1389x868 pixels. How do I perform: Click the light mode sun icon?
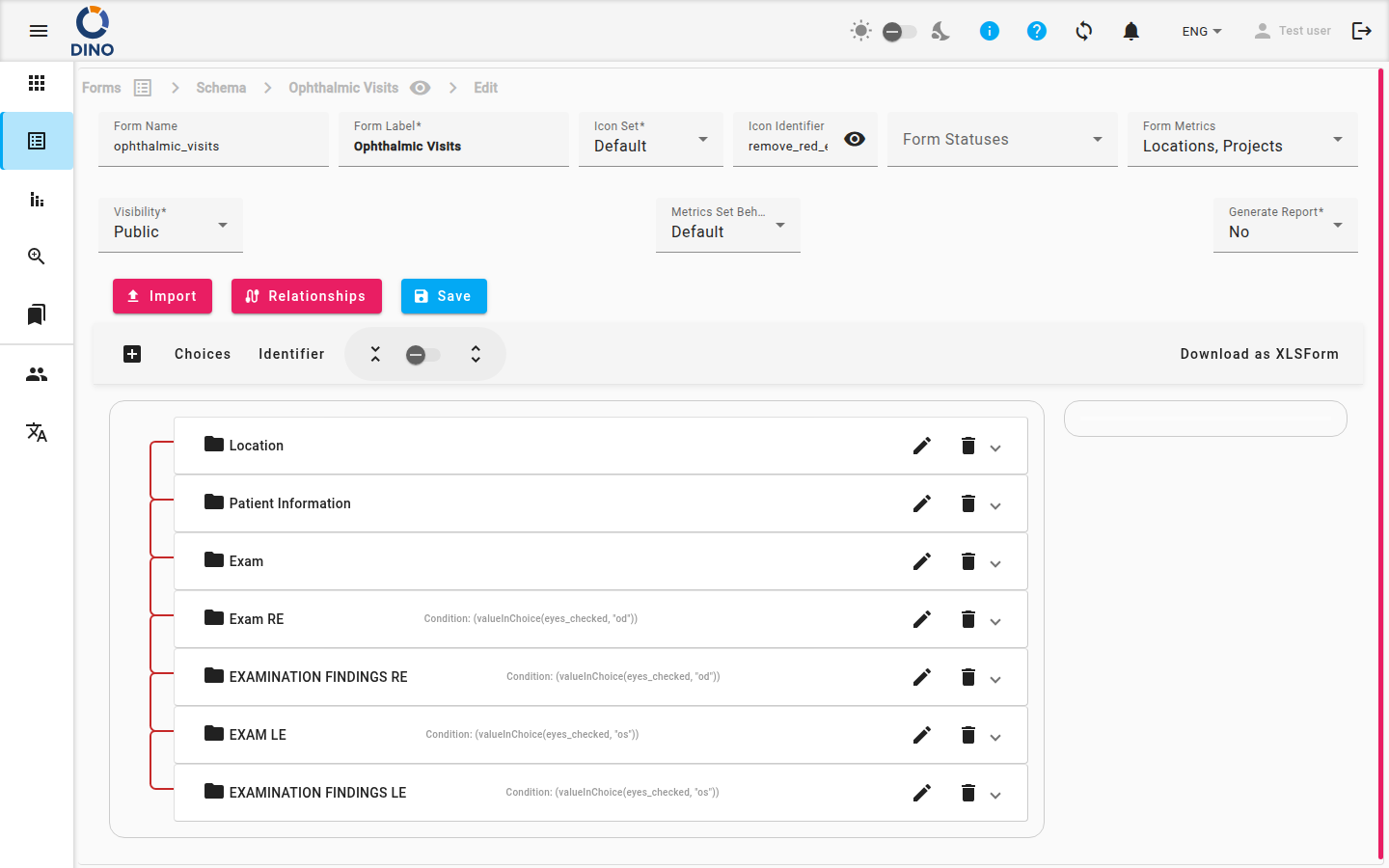(860, 31)
